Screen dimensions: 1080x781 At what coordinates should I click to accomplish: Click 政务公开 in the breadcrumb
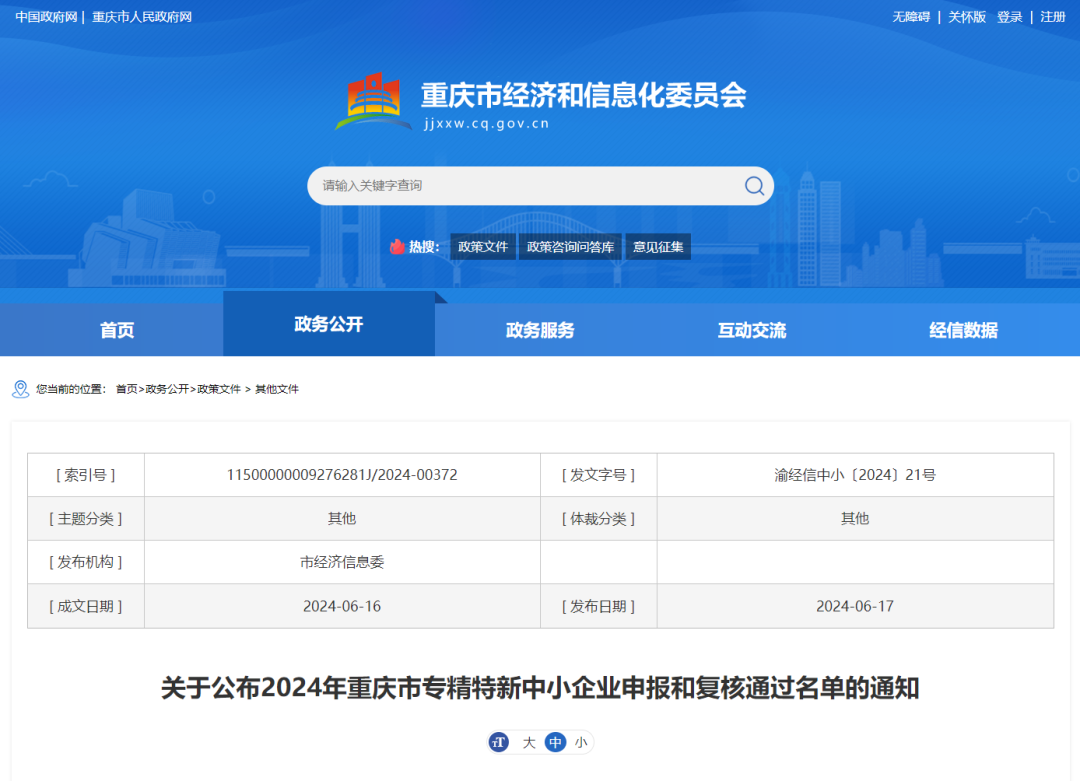(167, 389)
